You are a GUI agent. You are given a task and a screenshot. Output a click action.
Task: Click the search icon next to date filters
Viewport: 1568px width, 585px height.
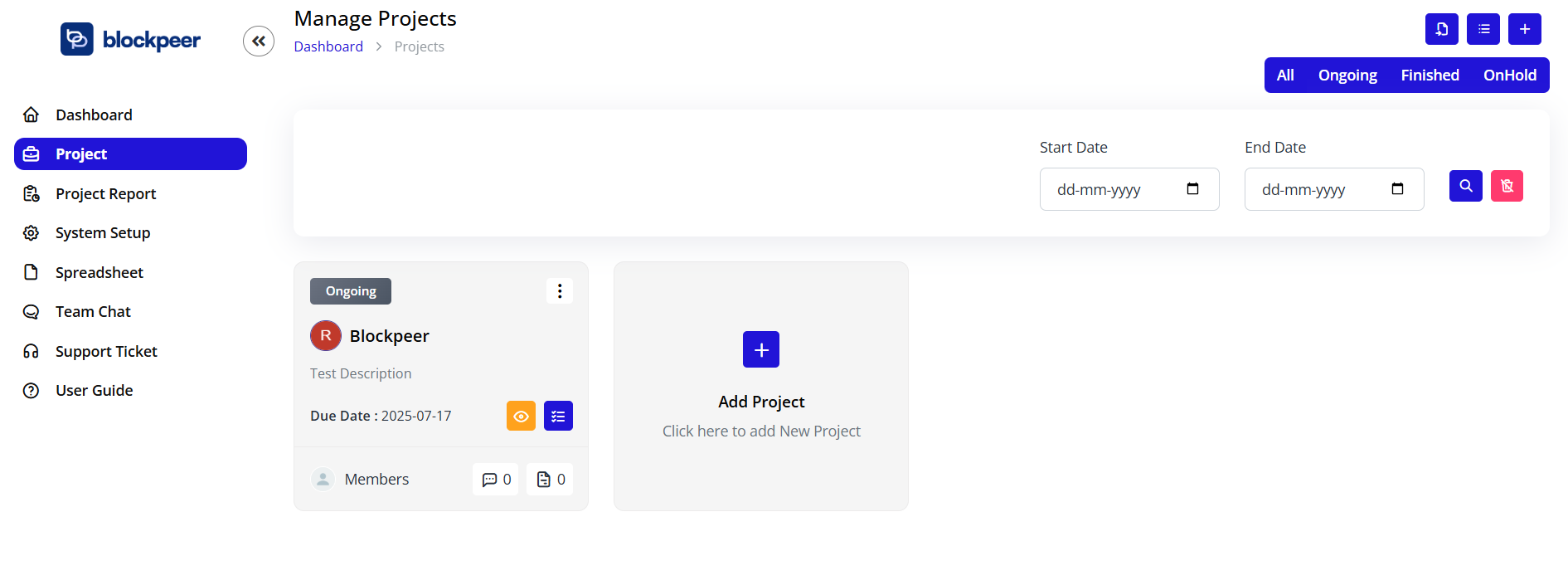(x=1465, y=186)
